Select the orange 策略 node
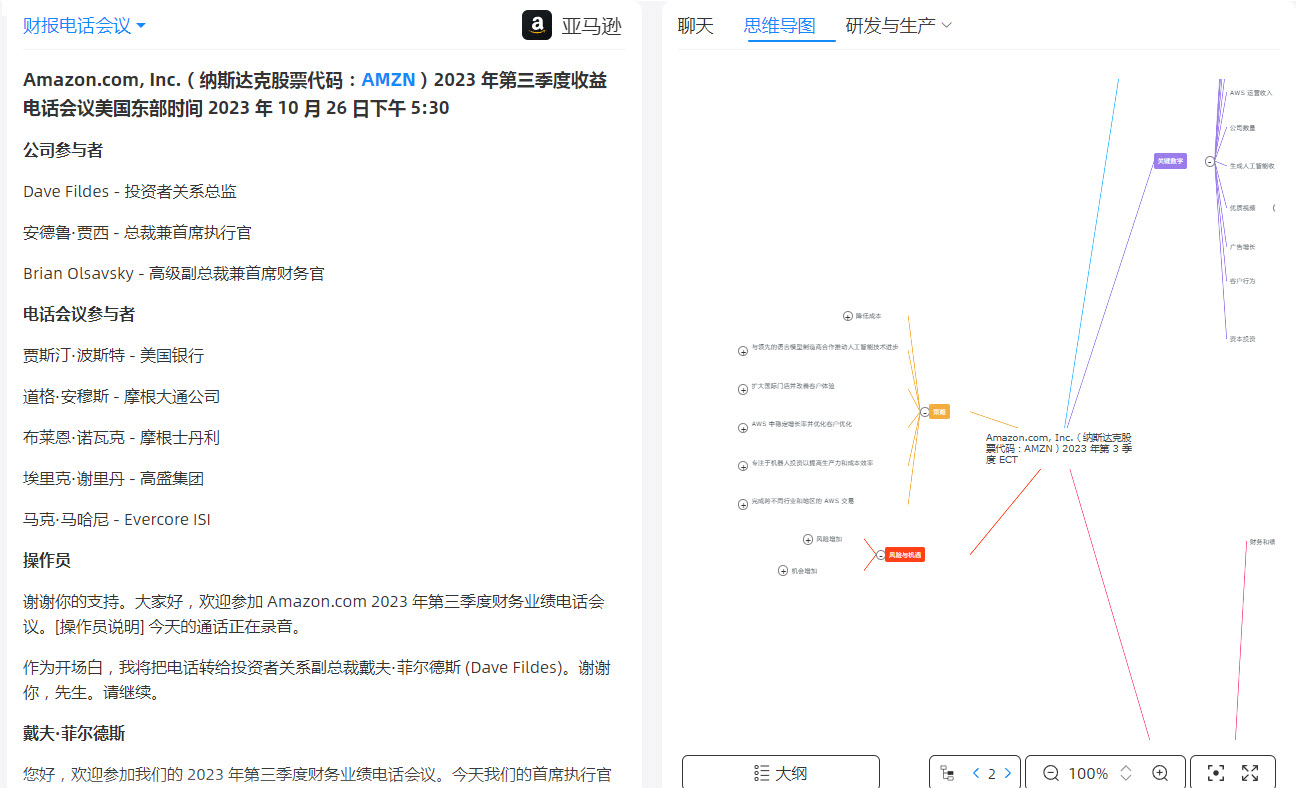This screenshot has height=788, width=1296. coord(939,411)
